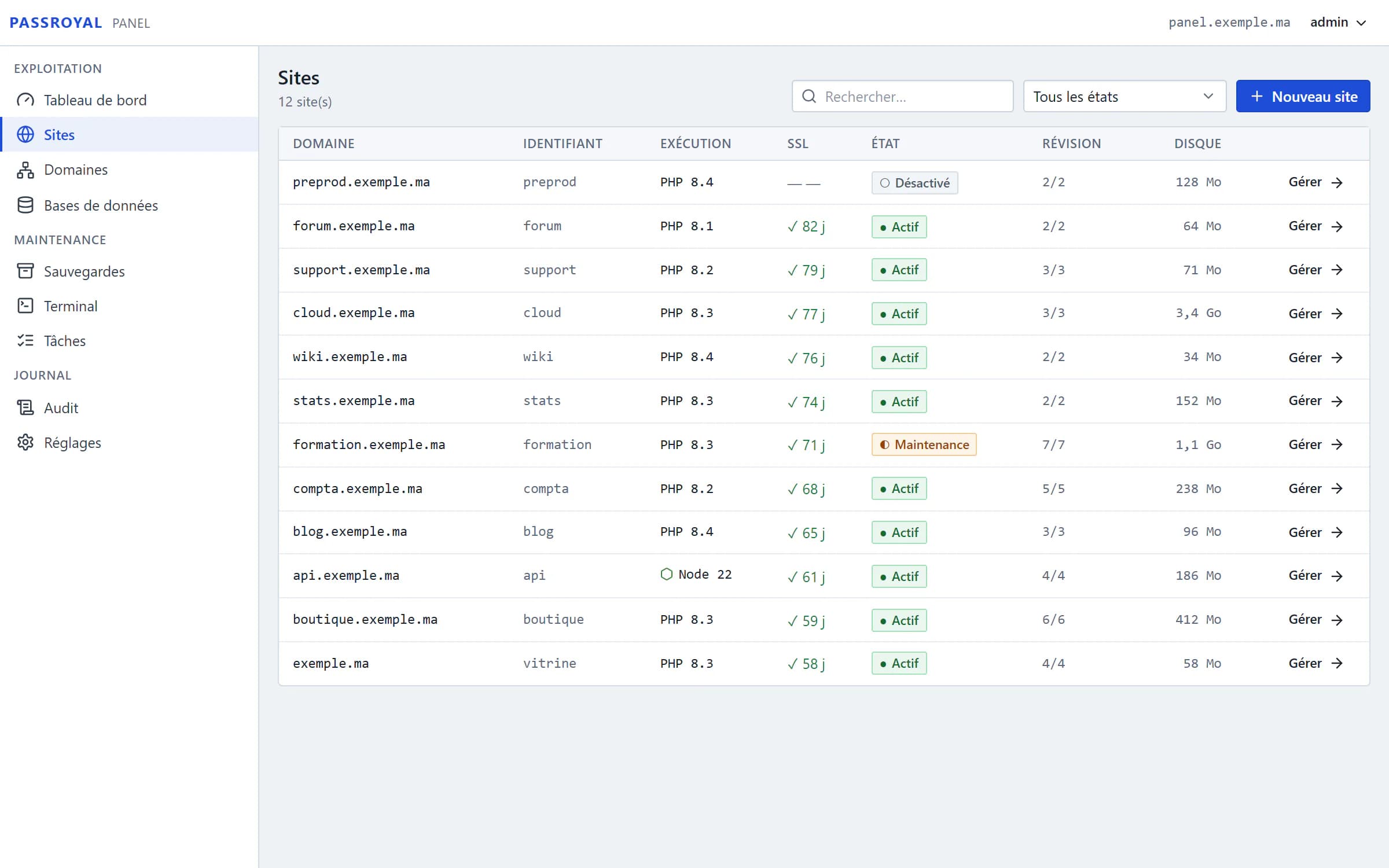
Task: Click the identifier preprod
Action: coord(549,182)
